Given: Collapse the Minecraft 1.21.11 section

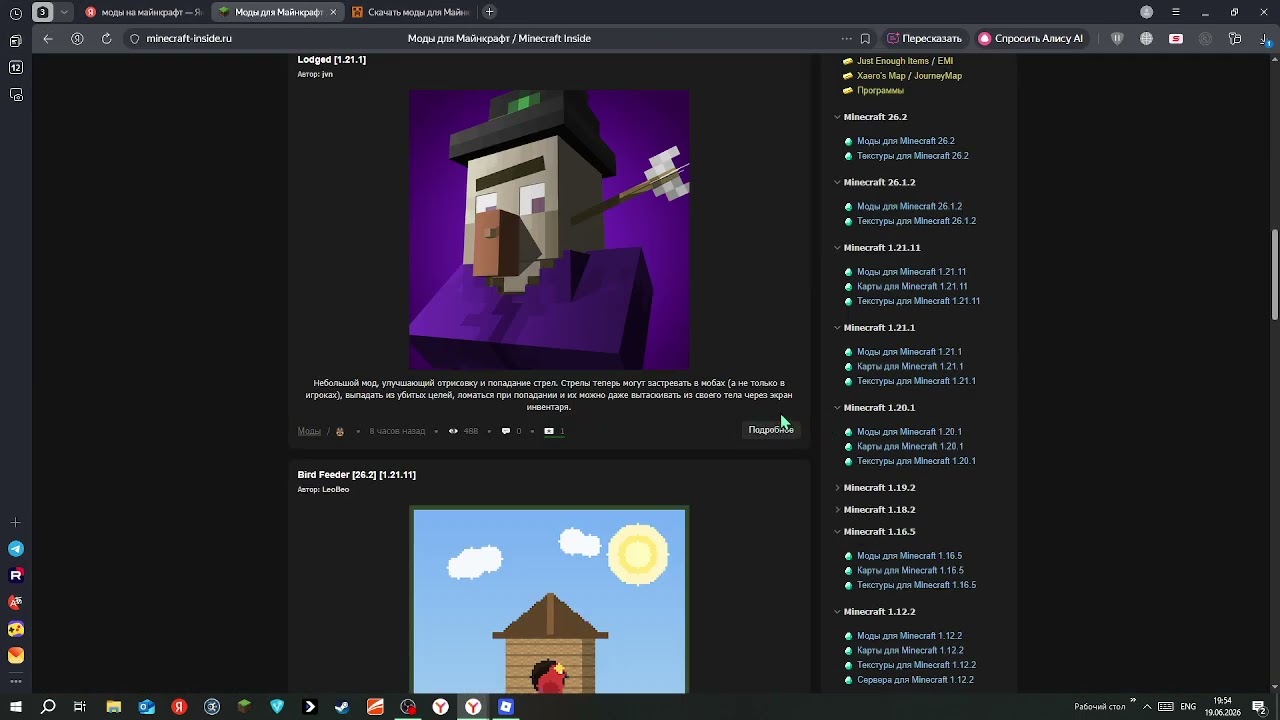Looking at the screenshot, I should (x=838, y=247).
